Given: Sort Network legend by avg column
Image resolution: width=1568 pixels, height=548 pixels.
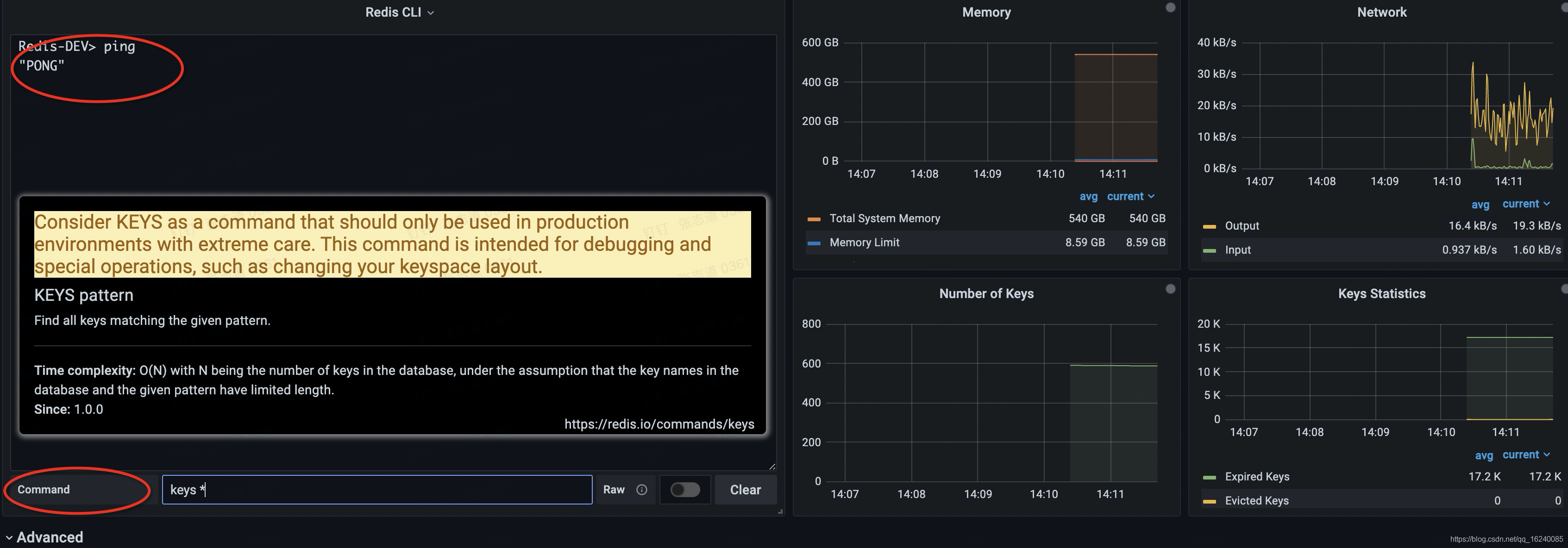Looking at the screenshot, I should [x=1480, y=205].
